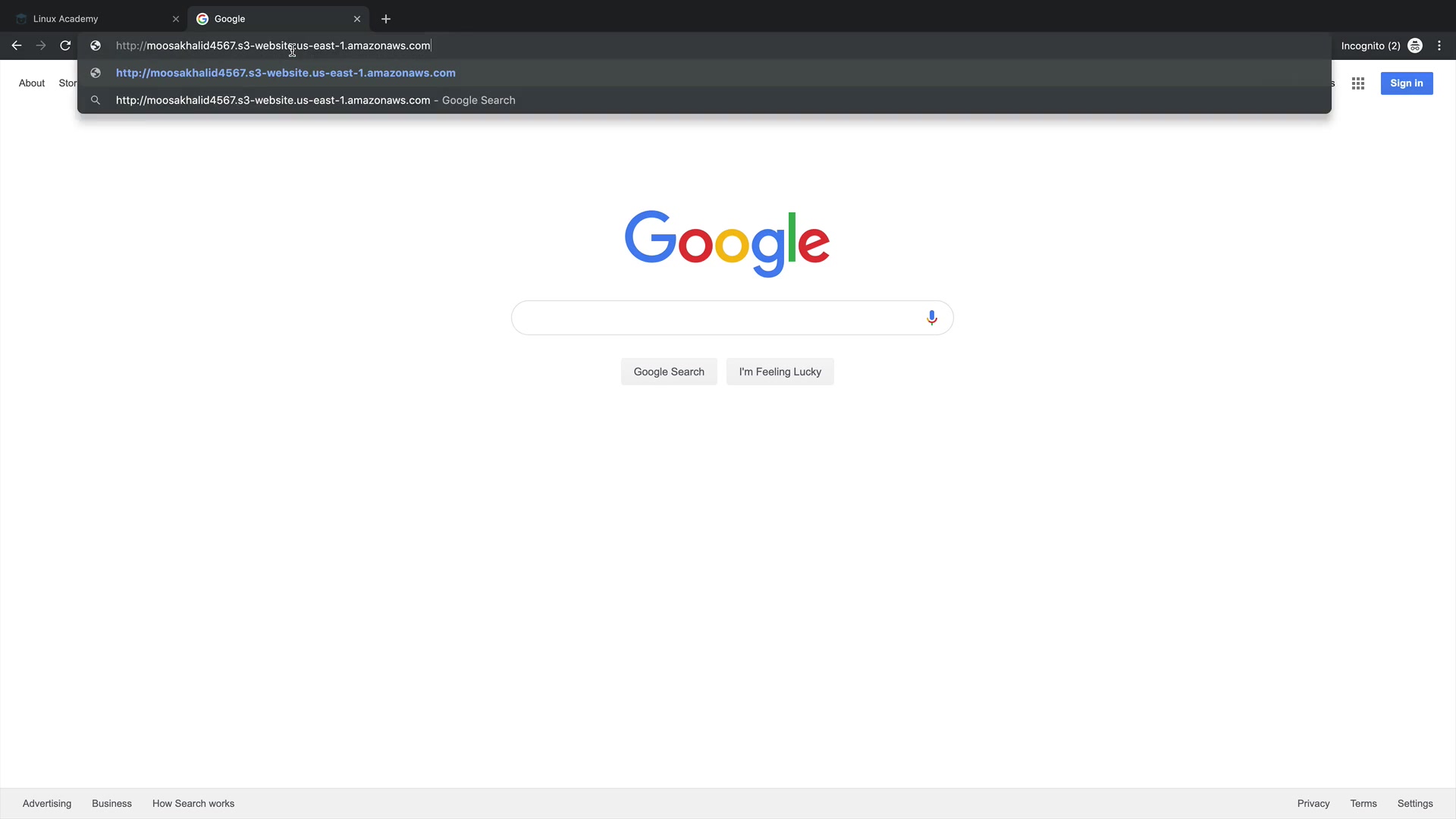Viewport: 1456px width, 819px height.
Task: Open Chrome three-dot menu
Action: point(1439,45)
